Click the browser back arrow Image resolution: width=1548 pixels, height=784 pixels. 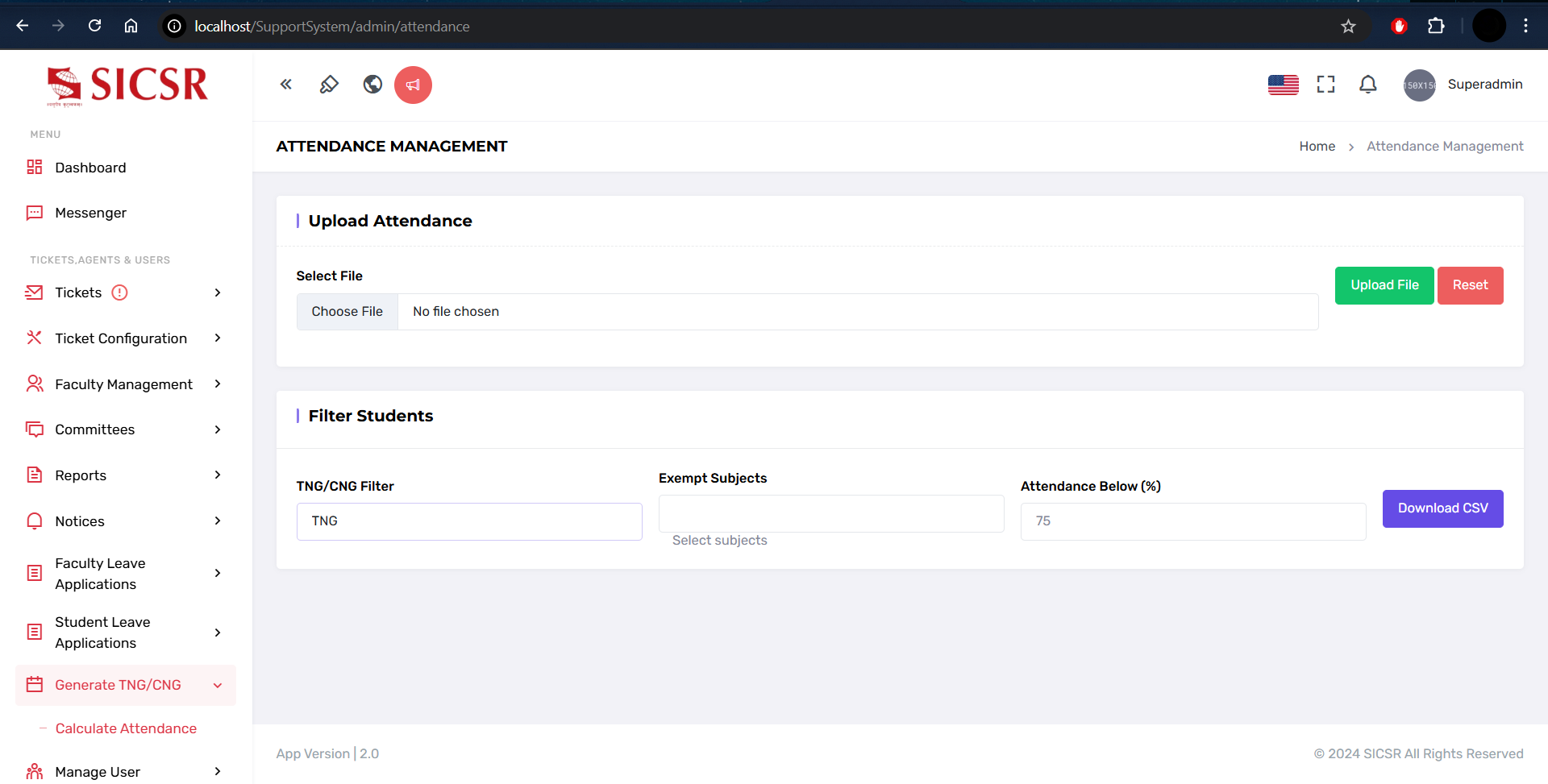pos(23,26)
